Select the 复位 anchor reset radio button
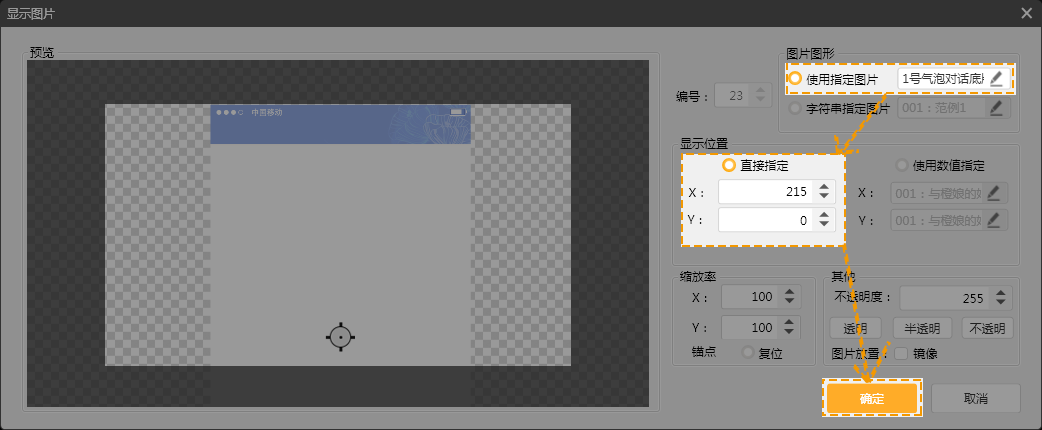This screenshot has height=430, width=1042. tap(747, 353)
